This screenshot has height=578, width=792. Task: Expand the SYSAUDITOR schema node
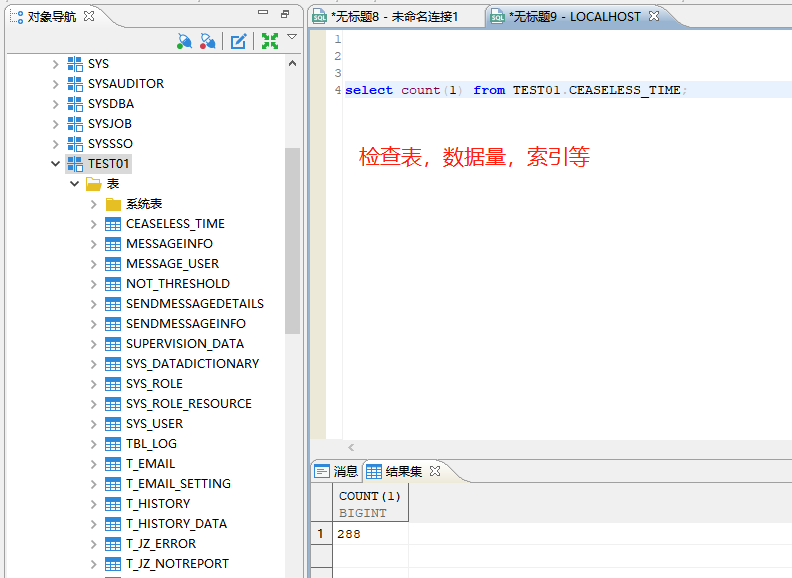coord(56,84)
